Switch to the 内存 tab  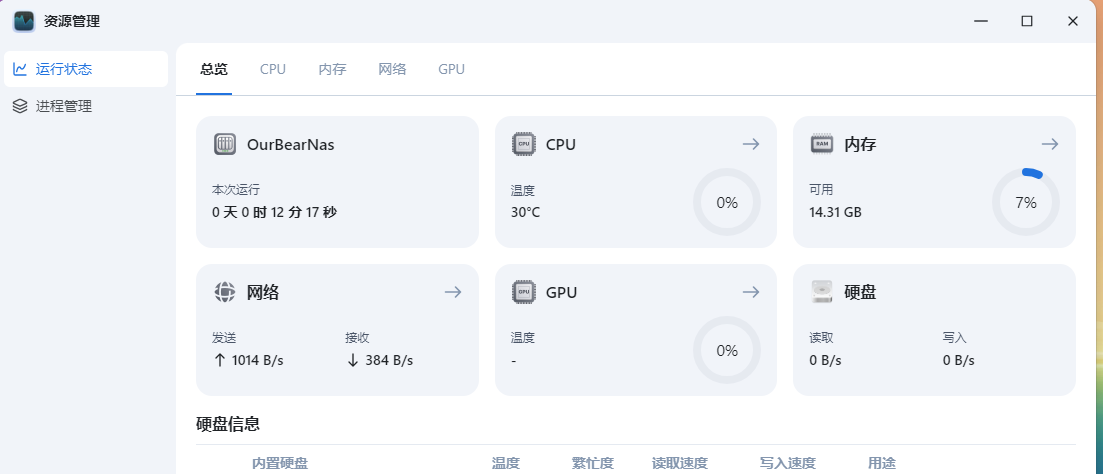point(332,69)
